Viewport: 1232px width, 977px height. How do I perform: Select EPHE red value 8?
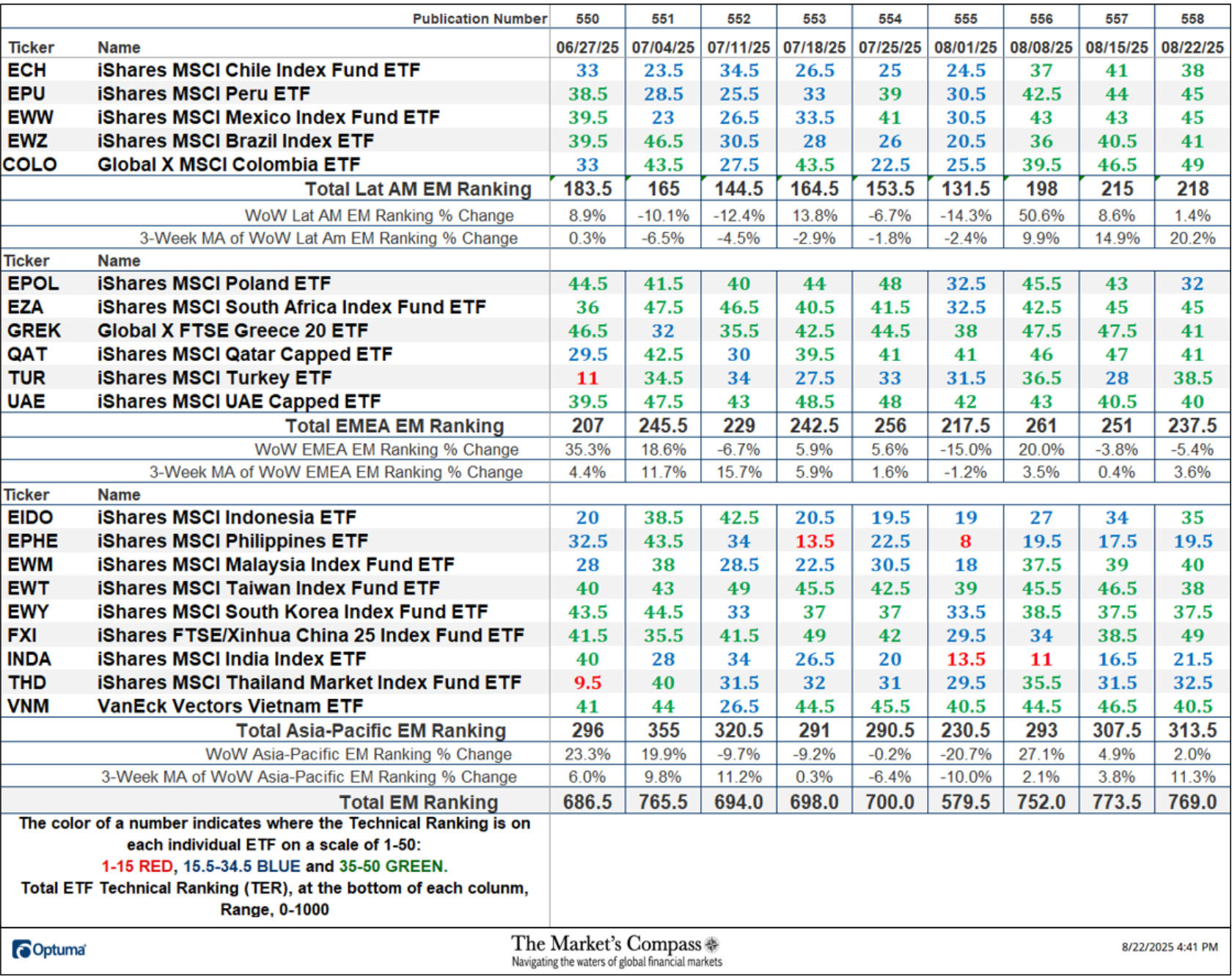pos(966,541)
